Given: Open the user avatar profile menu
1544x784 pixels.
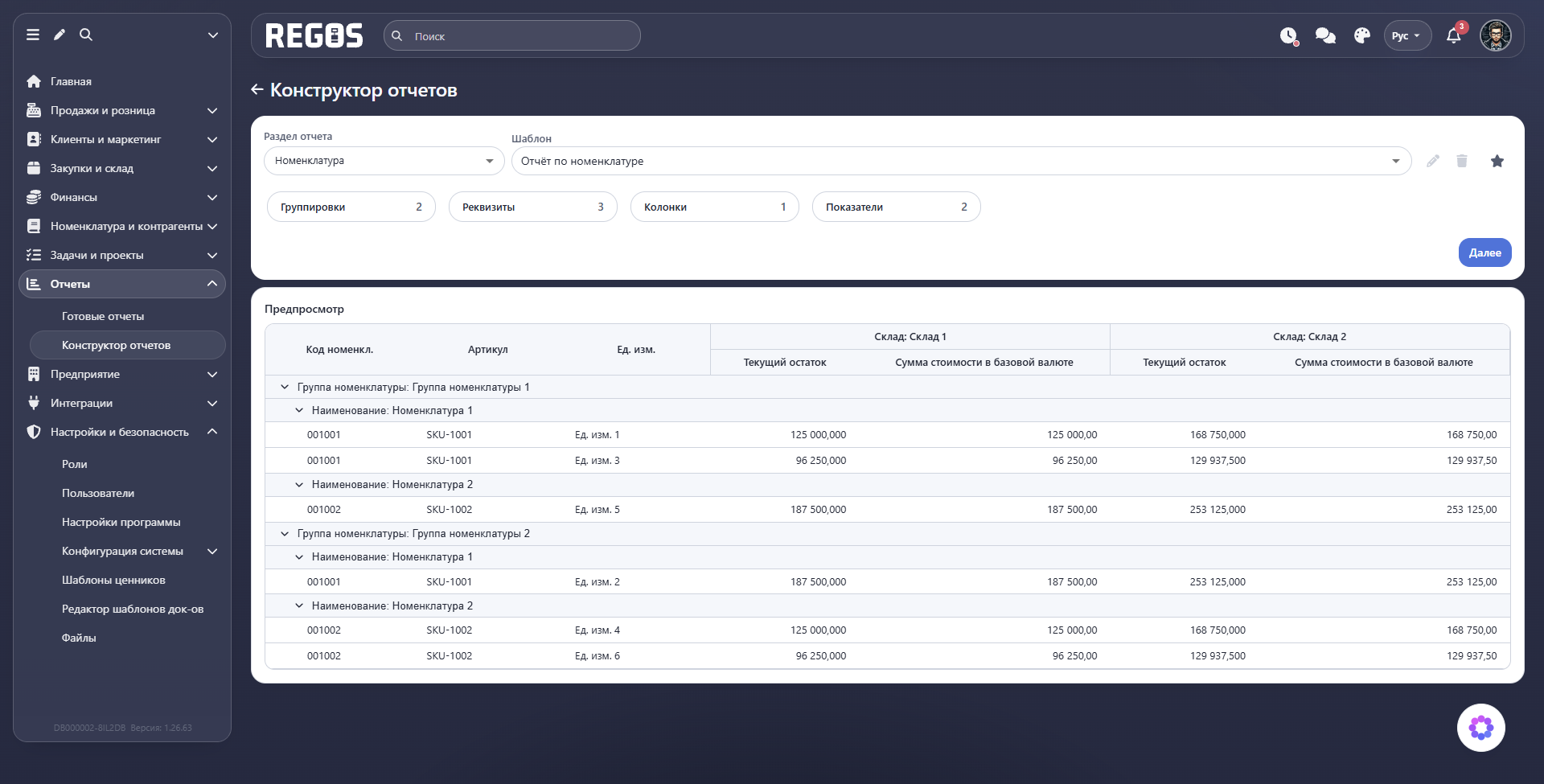Looking at the screenshot, I should tap(1496, 35).
